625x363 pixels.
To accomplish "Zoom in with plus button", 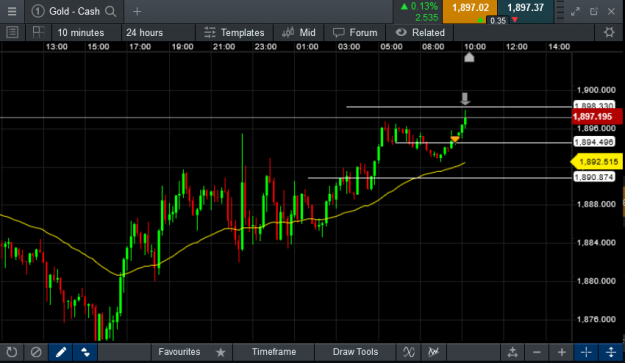I will pyautogui.click(x=562, y=352).
